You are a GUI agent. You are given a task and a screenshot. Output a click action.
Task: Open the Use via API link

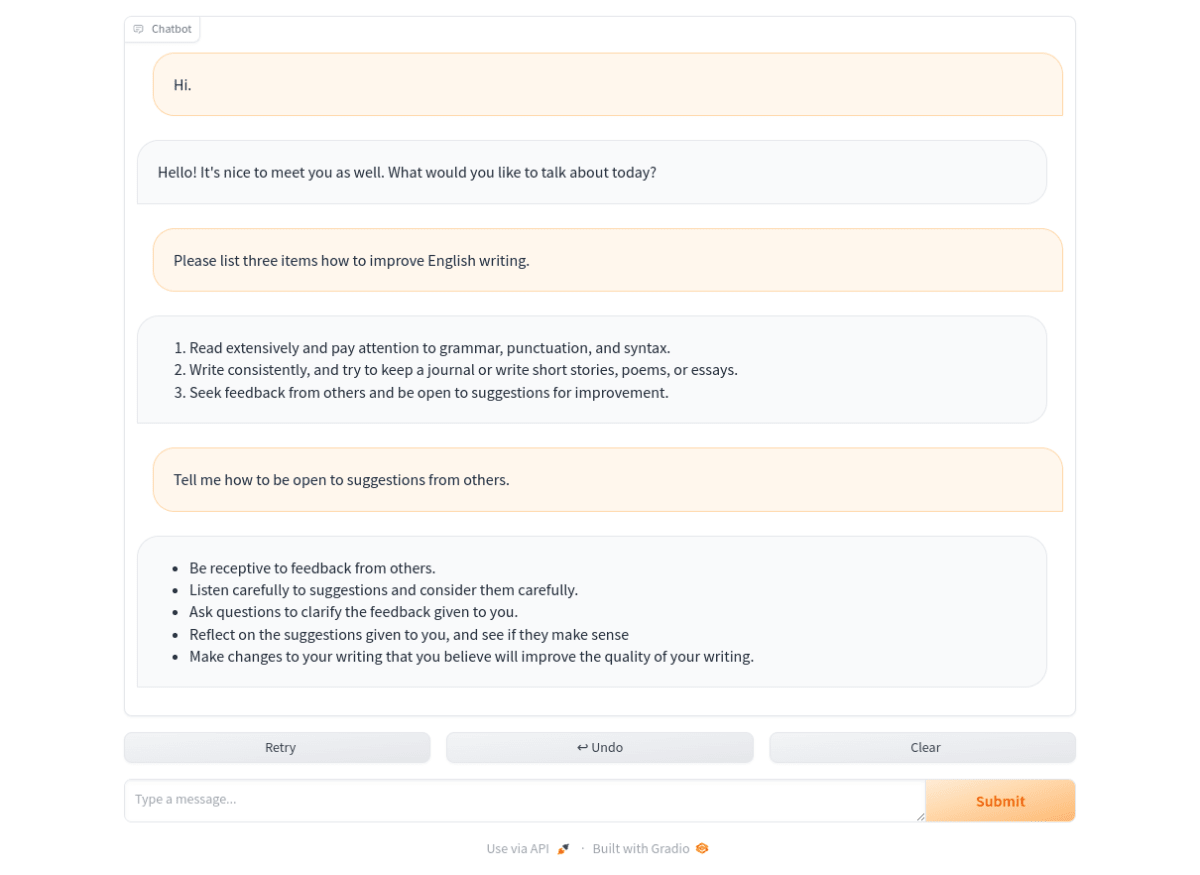528,848
